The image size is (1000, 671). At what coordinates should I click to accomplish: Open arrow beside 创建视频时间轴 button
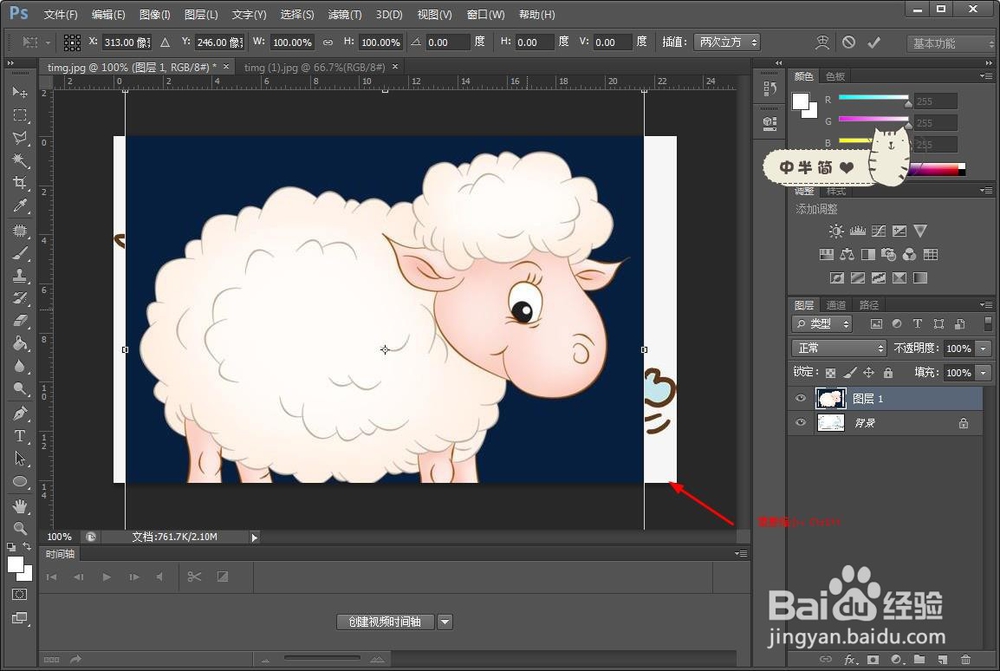[x=445, y=621]
